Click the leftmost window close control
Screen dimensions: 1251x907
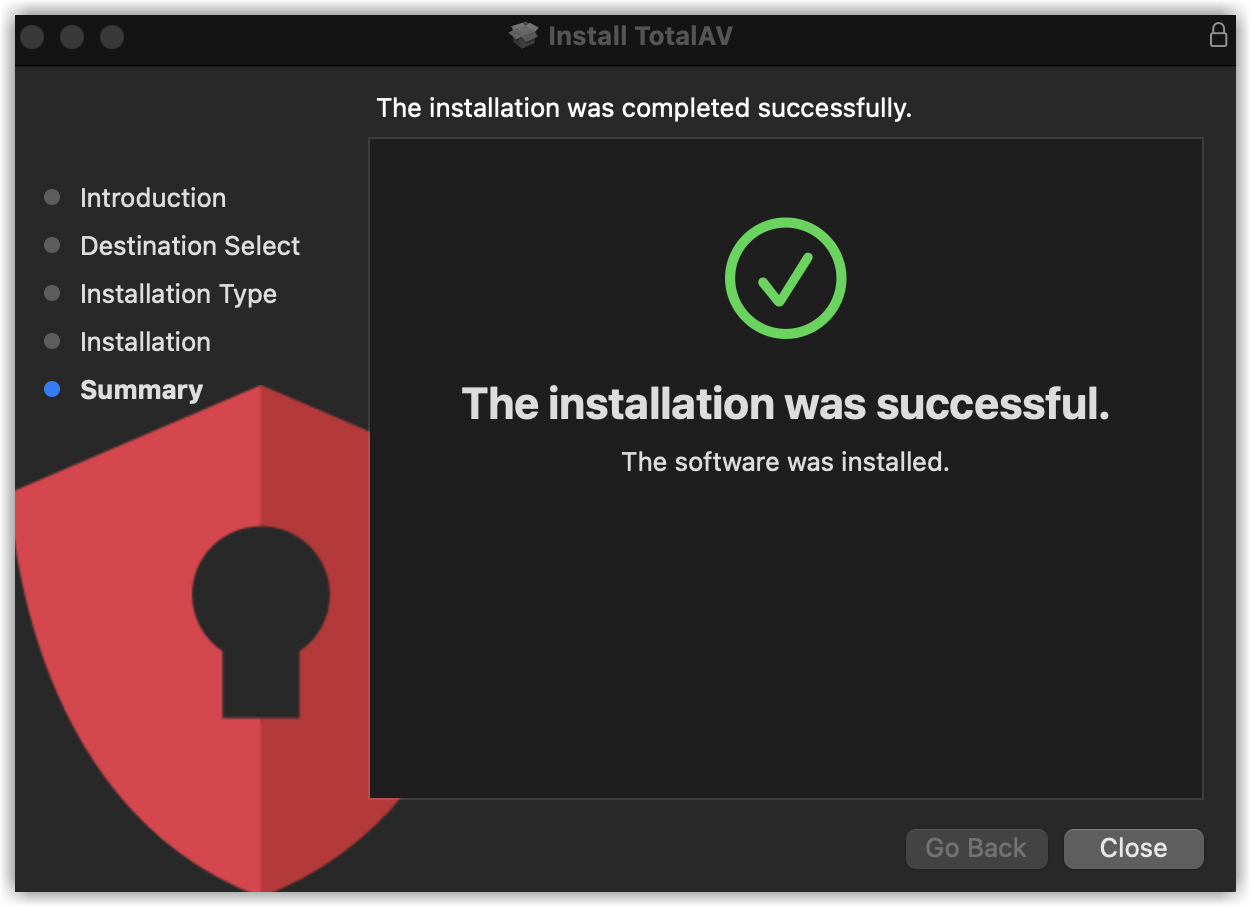[x=32, y=37]
